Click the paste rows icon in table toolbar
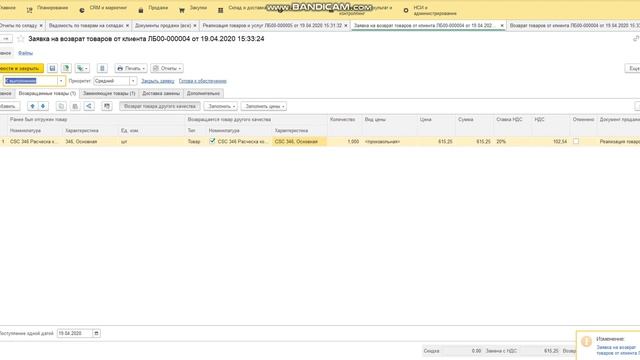Screen dimensions: 640x360 [75, 106]
